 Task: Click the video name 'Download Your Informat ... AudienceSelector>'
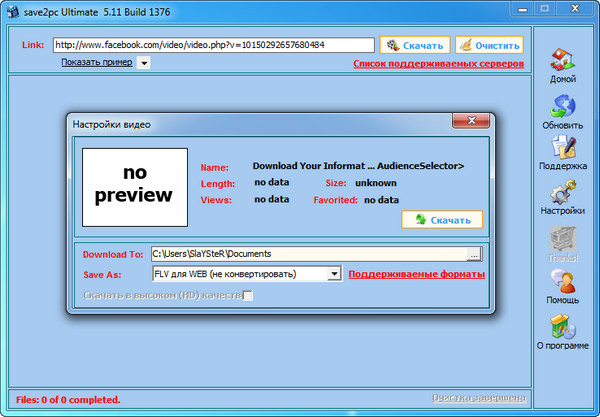(x=358, y=166)
